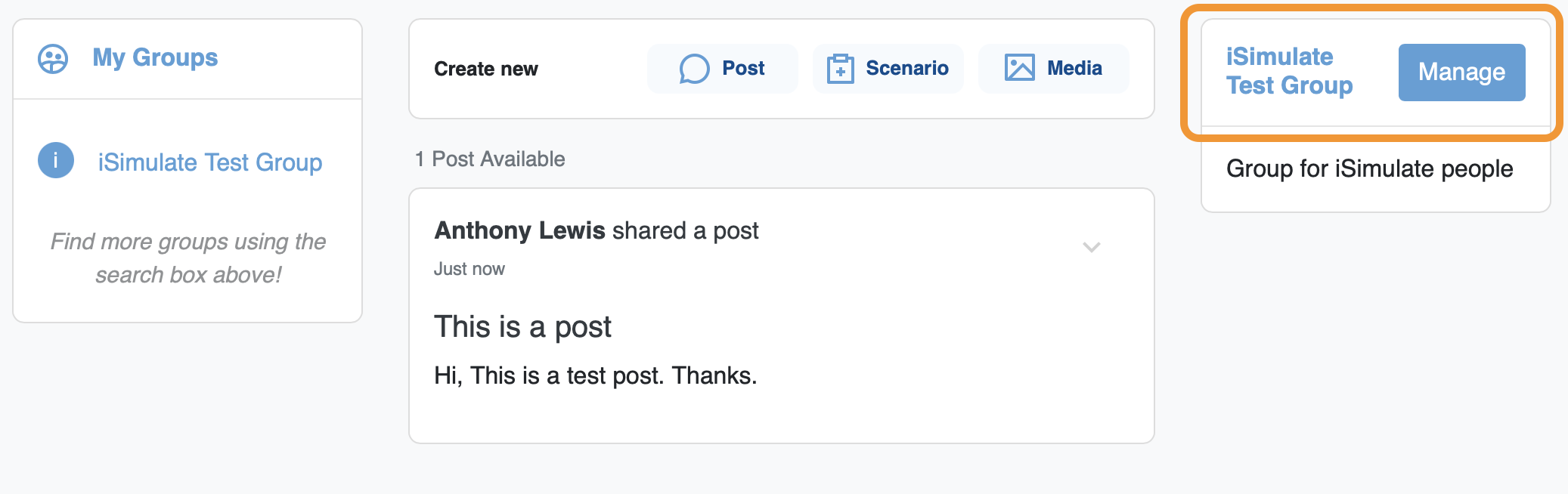The image size is (1568, 494).
Task: Create a new Post via the Post label
Action: click(743, 69)
